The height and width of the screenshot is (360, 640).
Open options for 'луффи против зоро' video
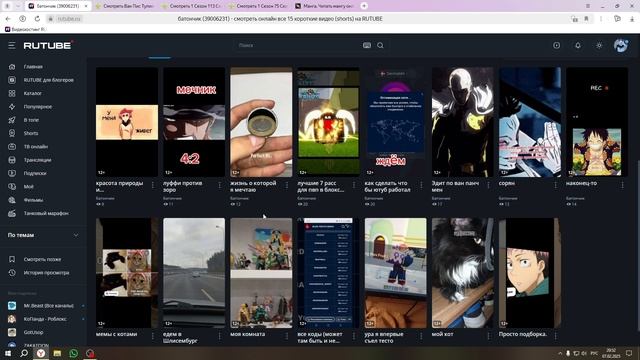coord(220,185)
